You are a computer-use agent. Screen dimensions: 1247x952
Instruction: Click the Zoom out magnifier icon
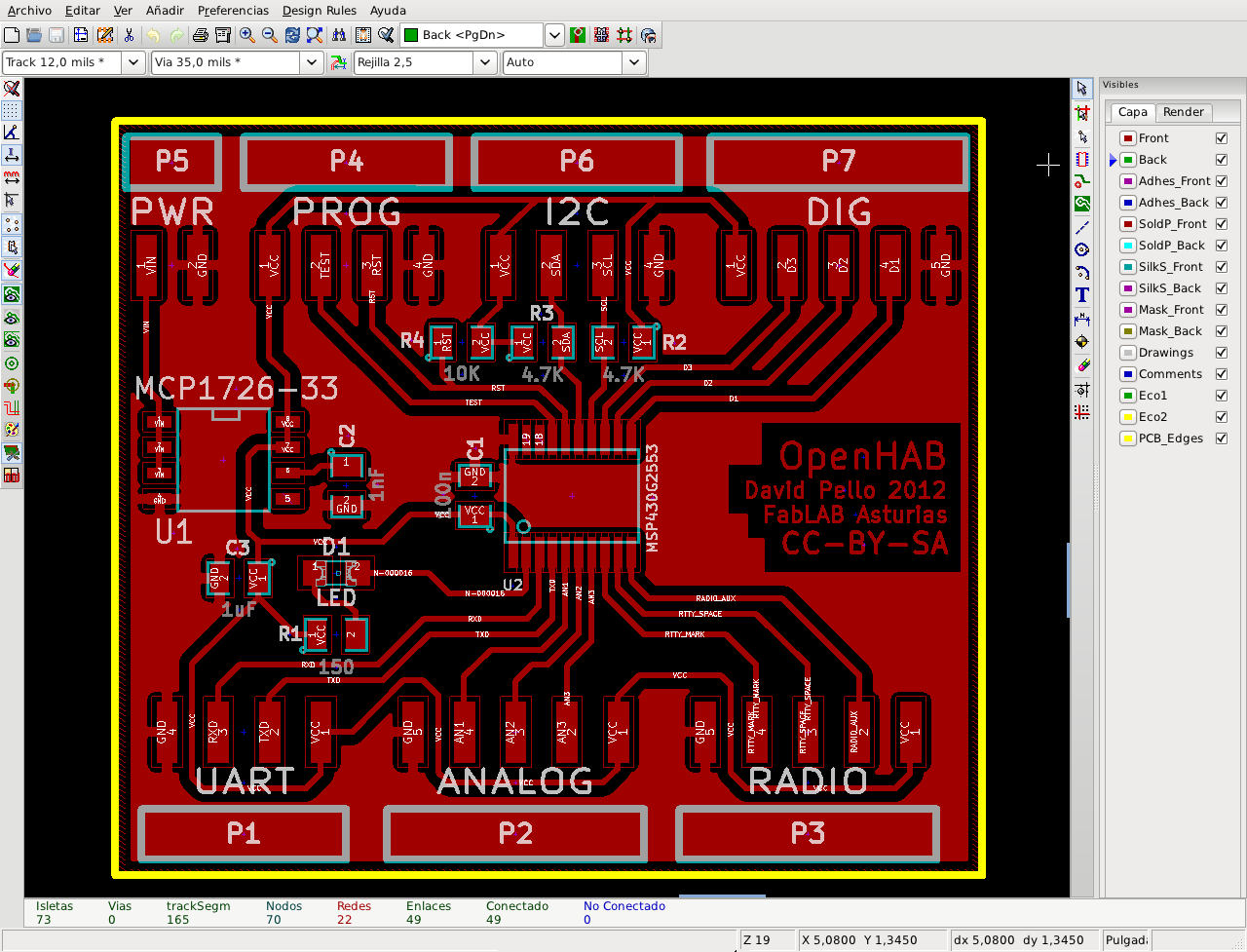tap(270, 35)
